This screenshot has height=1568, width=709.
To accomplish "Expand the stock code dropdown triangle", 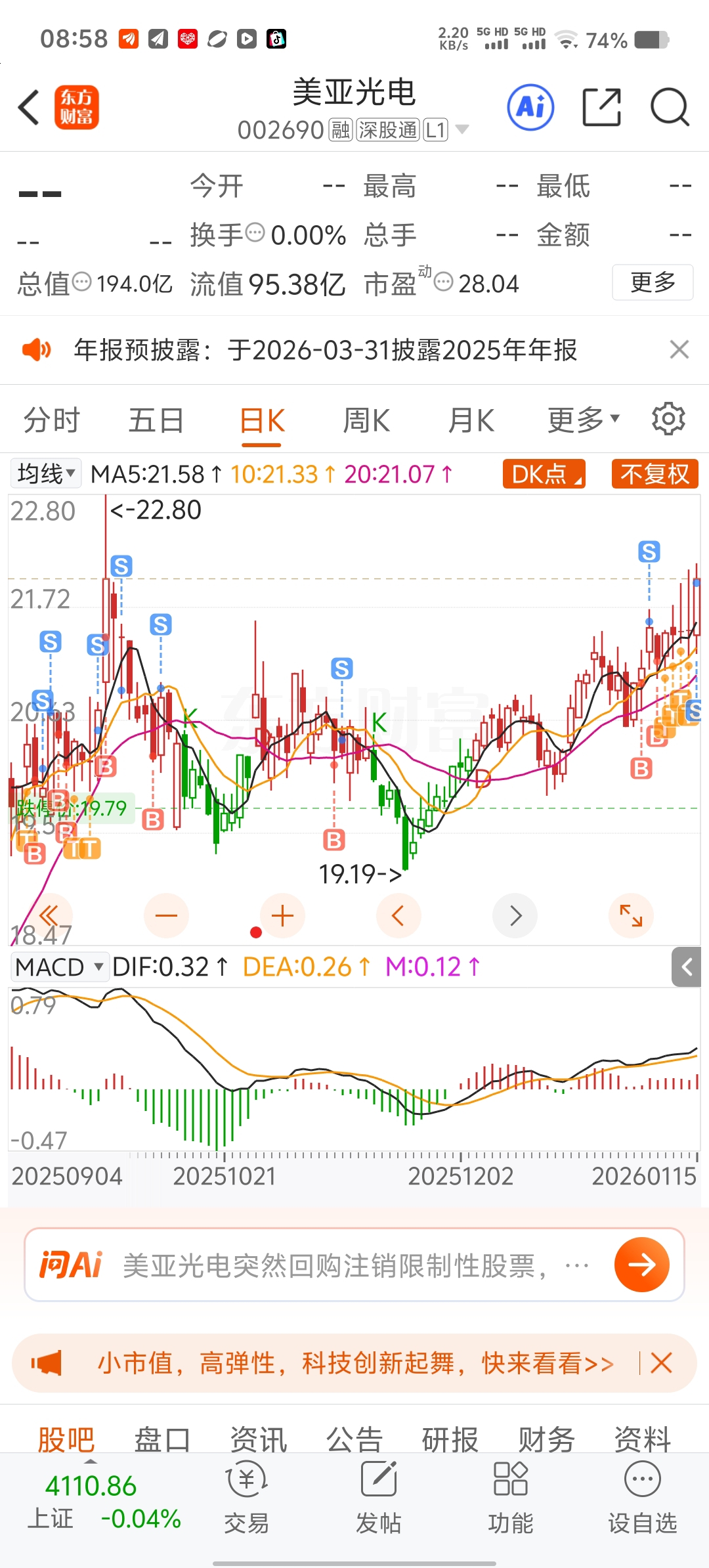I will (x=462, y=129).
